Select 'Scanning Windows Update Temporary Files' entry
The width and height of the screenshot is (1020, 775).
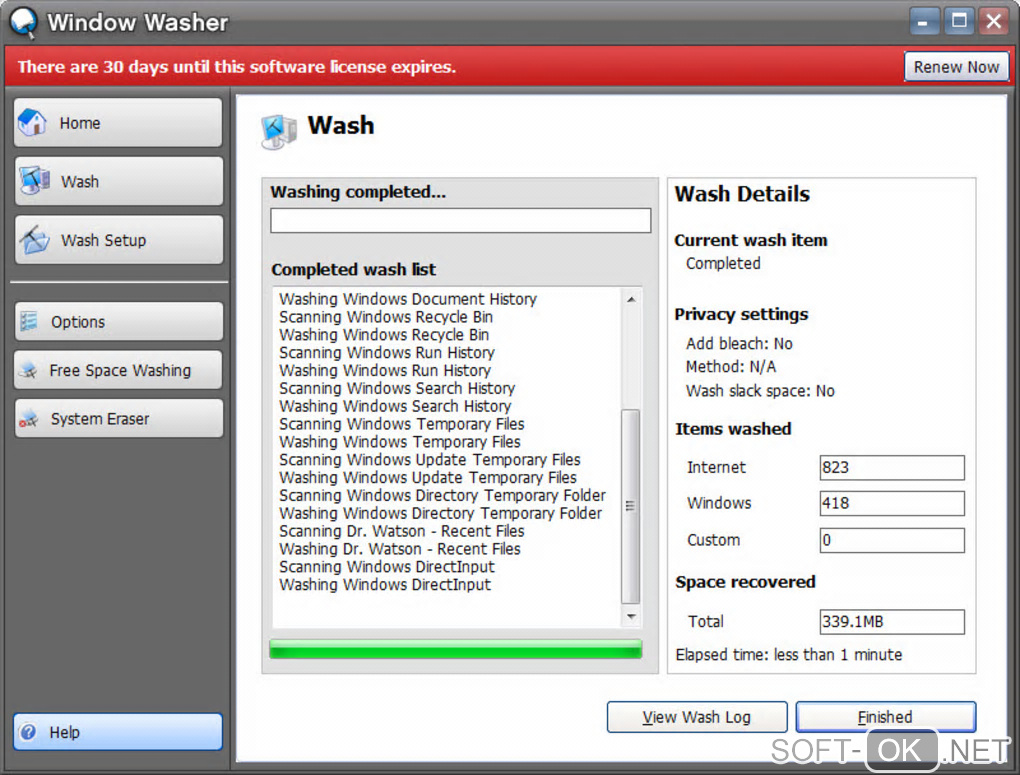point(430,460)
